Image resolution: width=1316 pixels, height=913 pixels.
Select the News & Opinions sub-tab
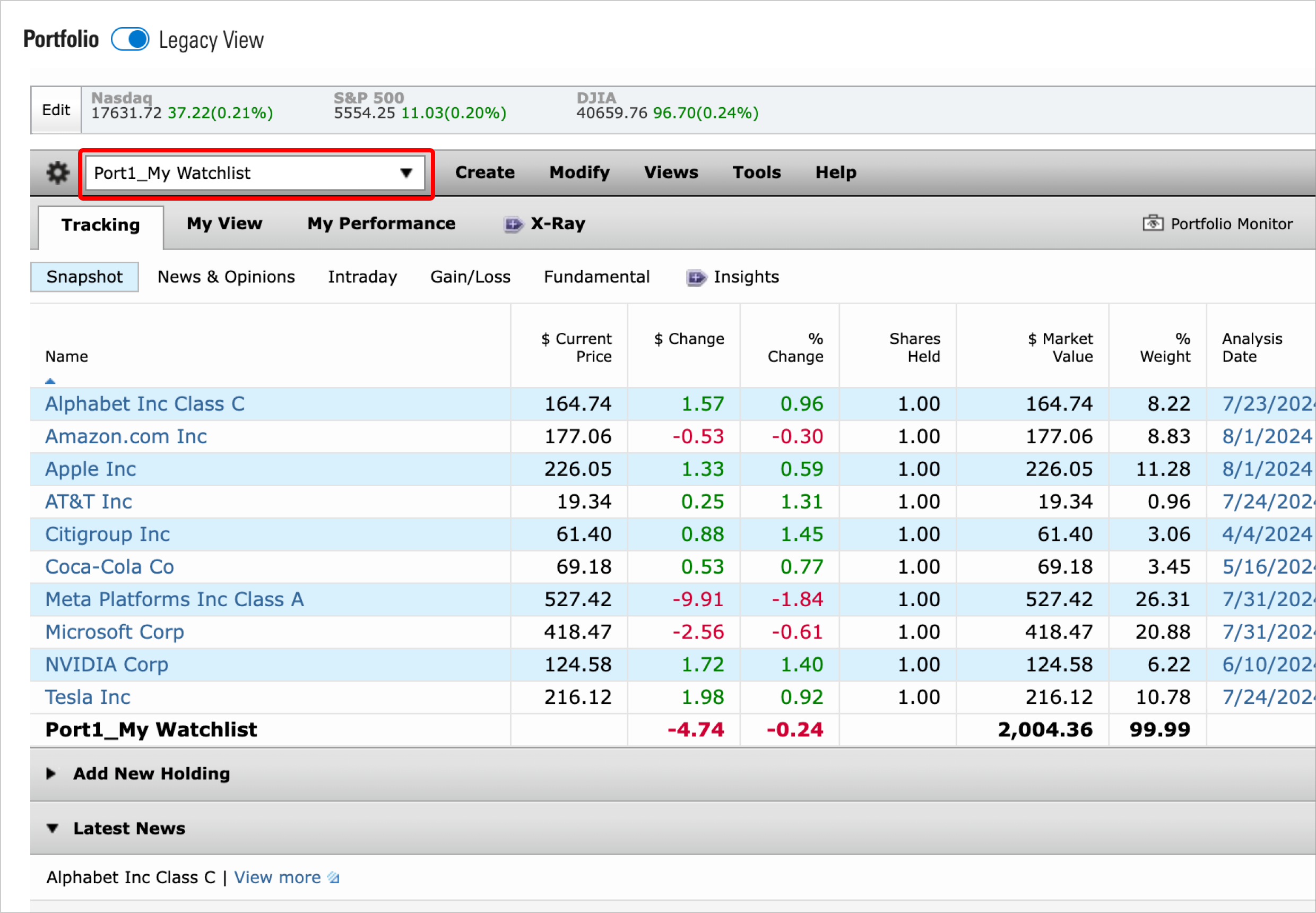tap(226, 277)
